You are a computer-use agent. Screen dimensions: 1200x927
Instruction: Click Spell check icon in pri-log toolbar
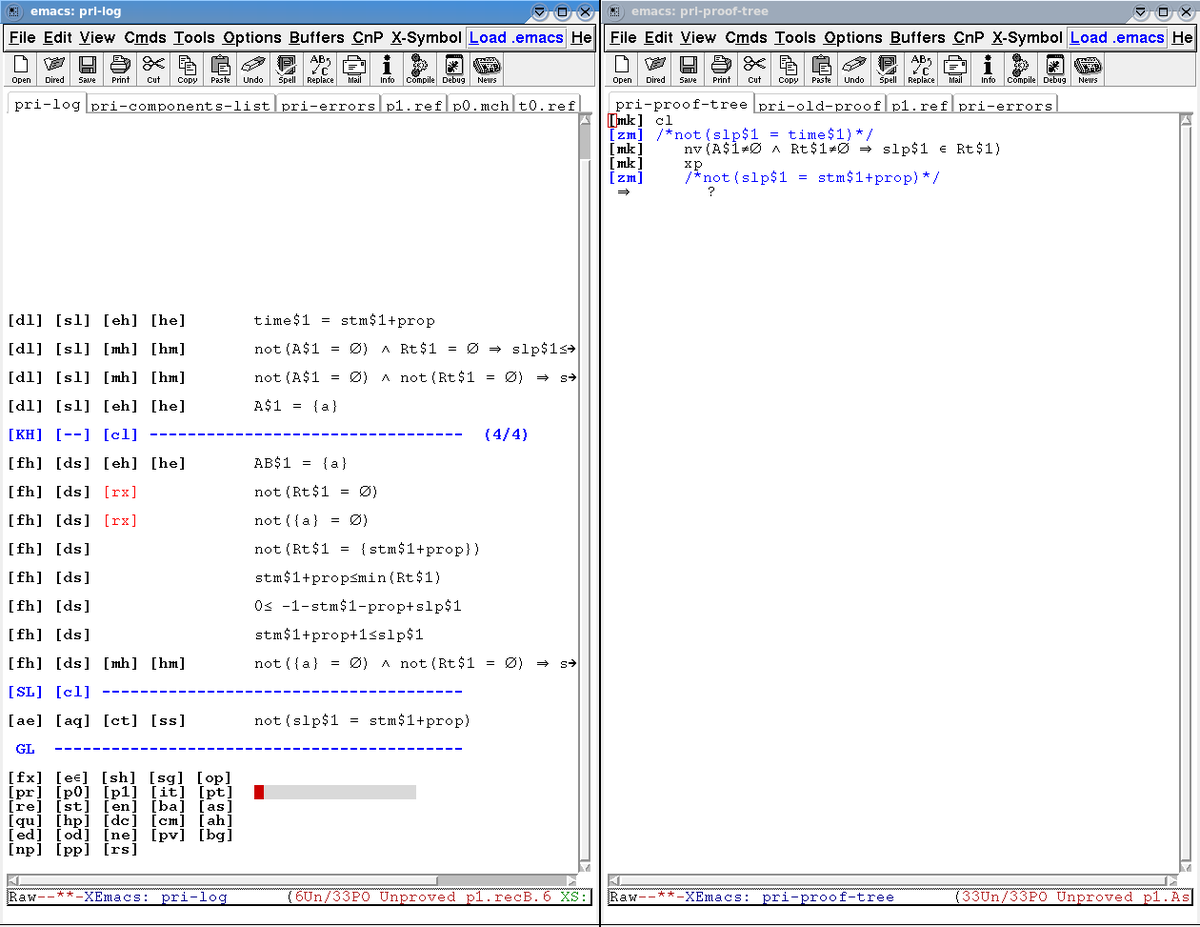(287, 68)
